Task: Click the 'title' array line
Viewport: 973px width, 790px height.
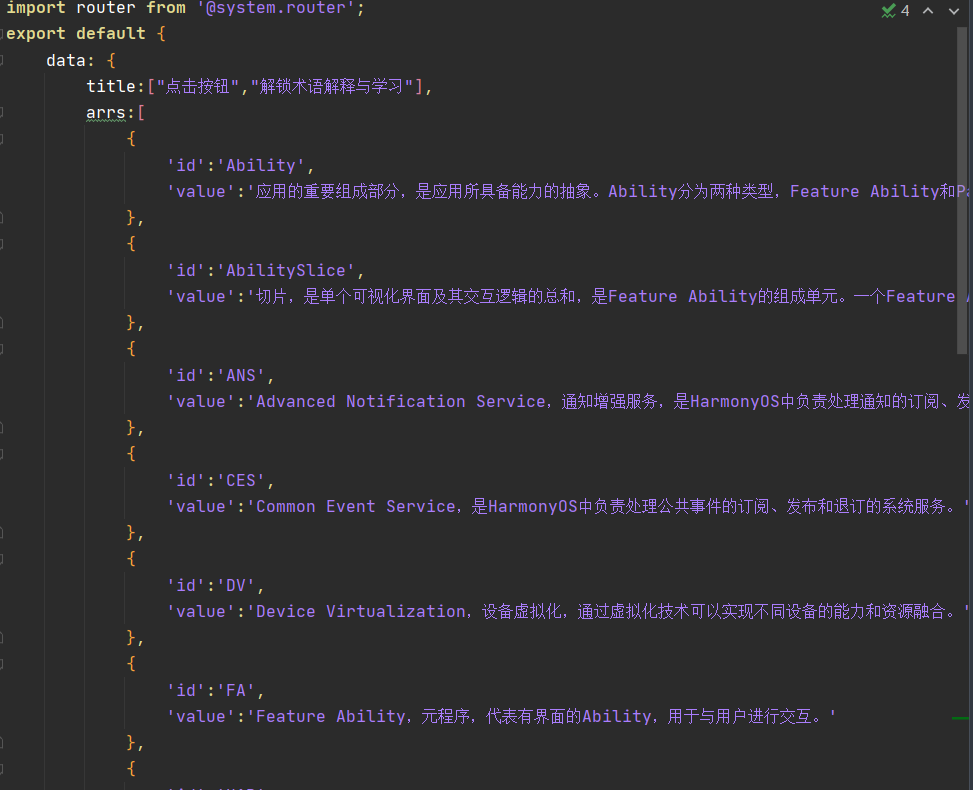Action: pos(259,86)
